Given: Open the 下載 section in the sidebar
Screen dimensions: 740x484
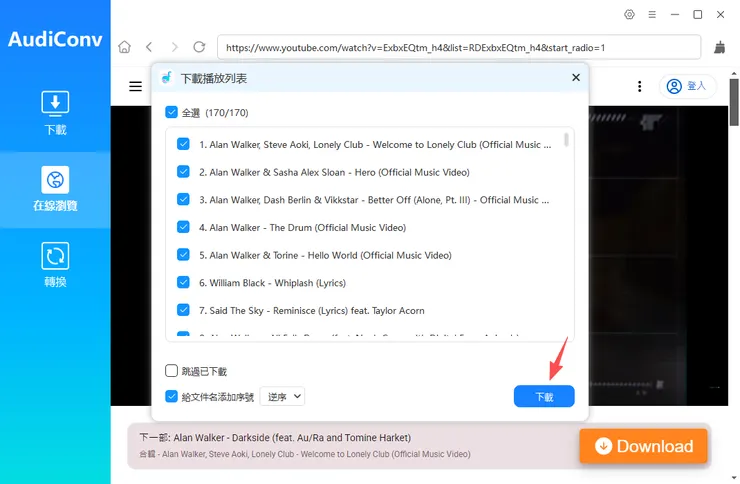Looking at the screenshot, I should [55, 113].
